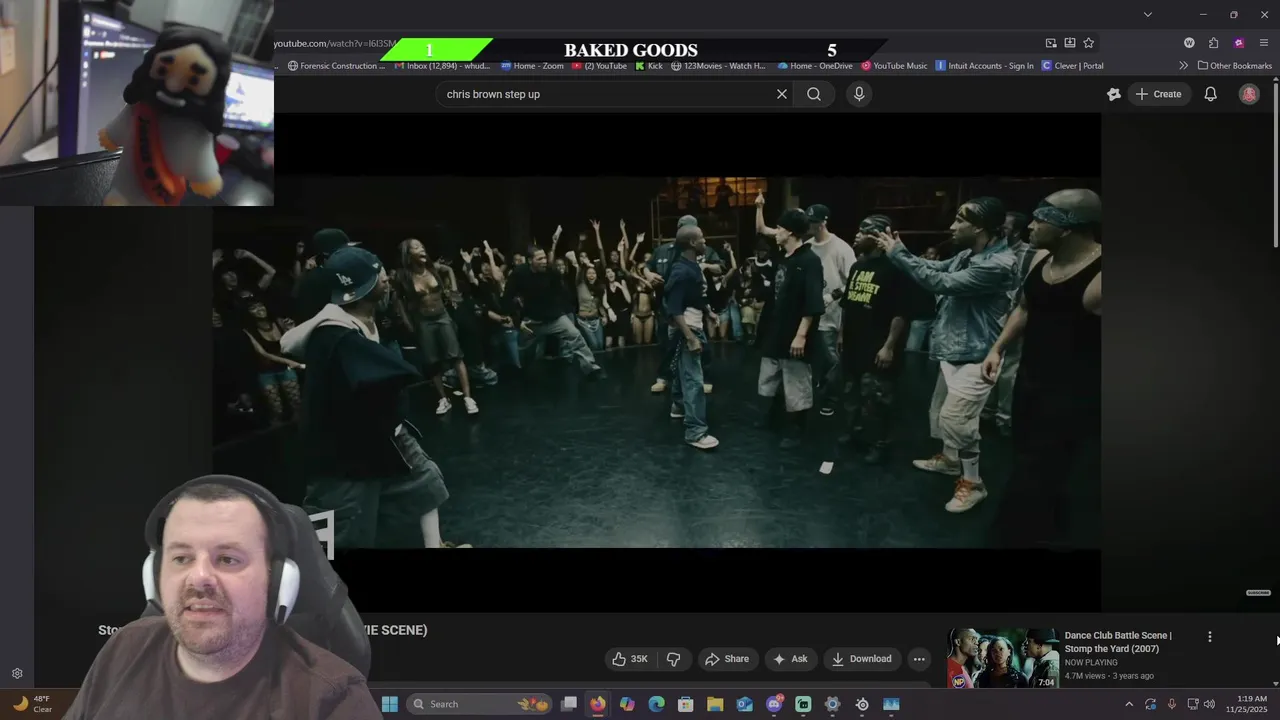Open Copilot from the taskbar
This screenshot has height=720, width=1280.
pyautogui.click(x=627, y=704)
